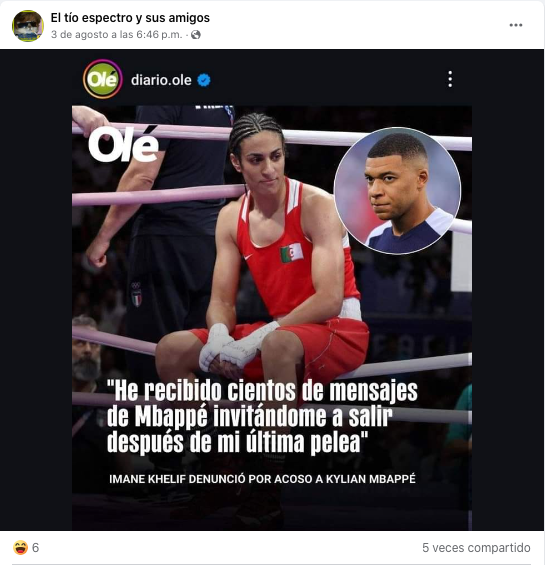545x565 pixels.
Task: Open the vertical three-dot menu beside diario.ole
Action: (450, 79)
